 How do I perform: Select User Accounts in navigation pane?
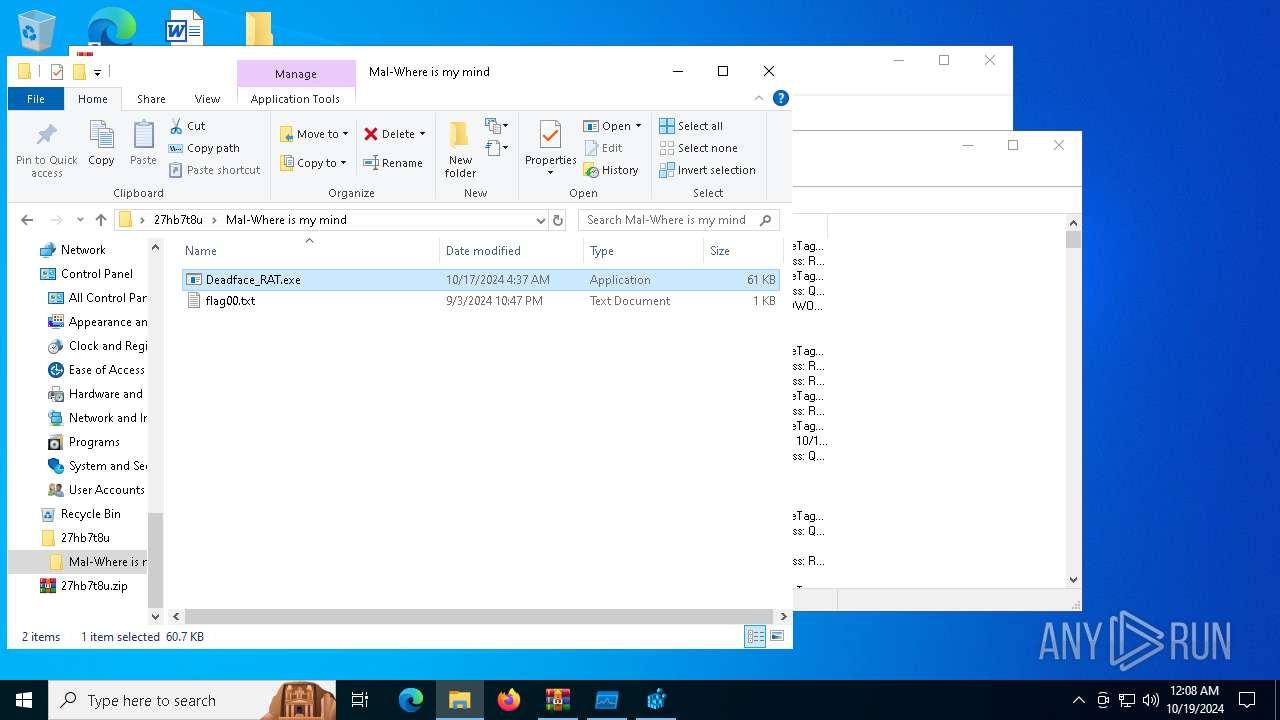pos(106,490)
